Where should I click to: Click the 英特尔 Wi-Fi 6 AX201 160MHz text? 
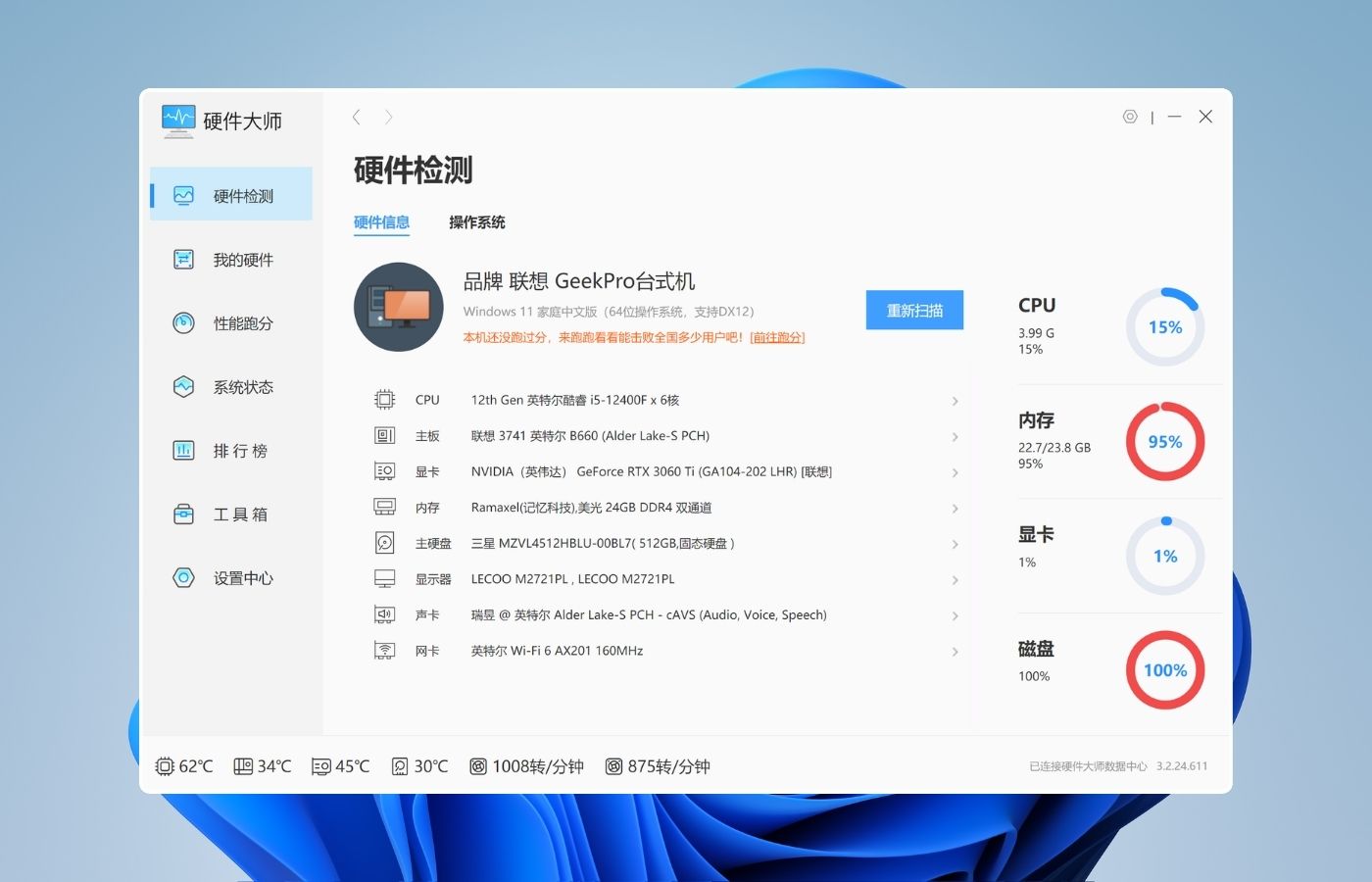[x=557, y=651]
